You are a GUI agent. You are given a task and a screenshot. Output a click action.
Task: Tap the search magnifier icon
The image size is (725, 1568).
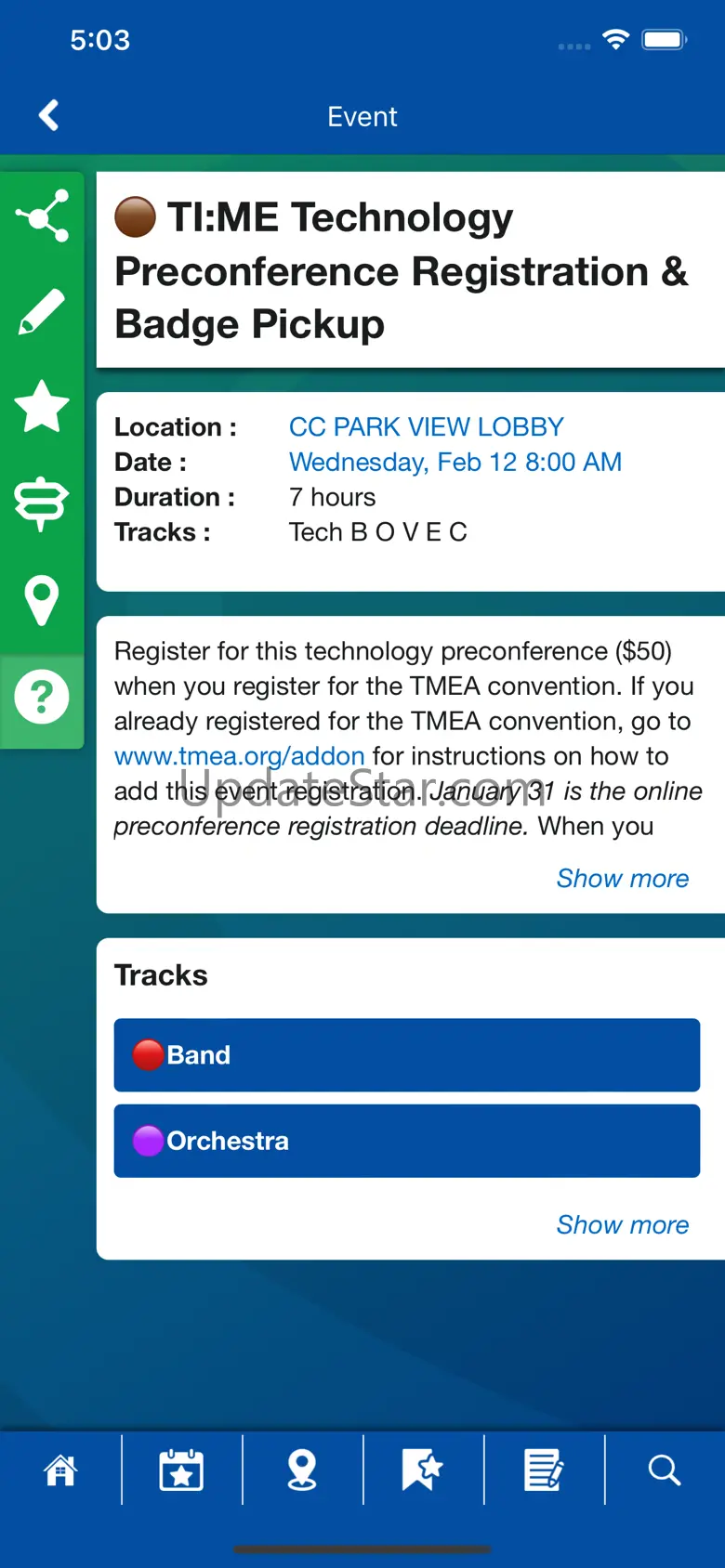(x=665, y=1470)
